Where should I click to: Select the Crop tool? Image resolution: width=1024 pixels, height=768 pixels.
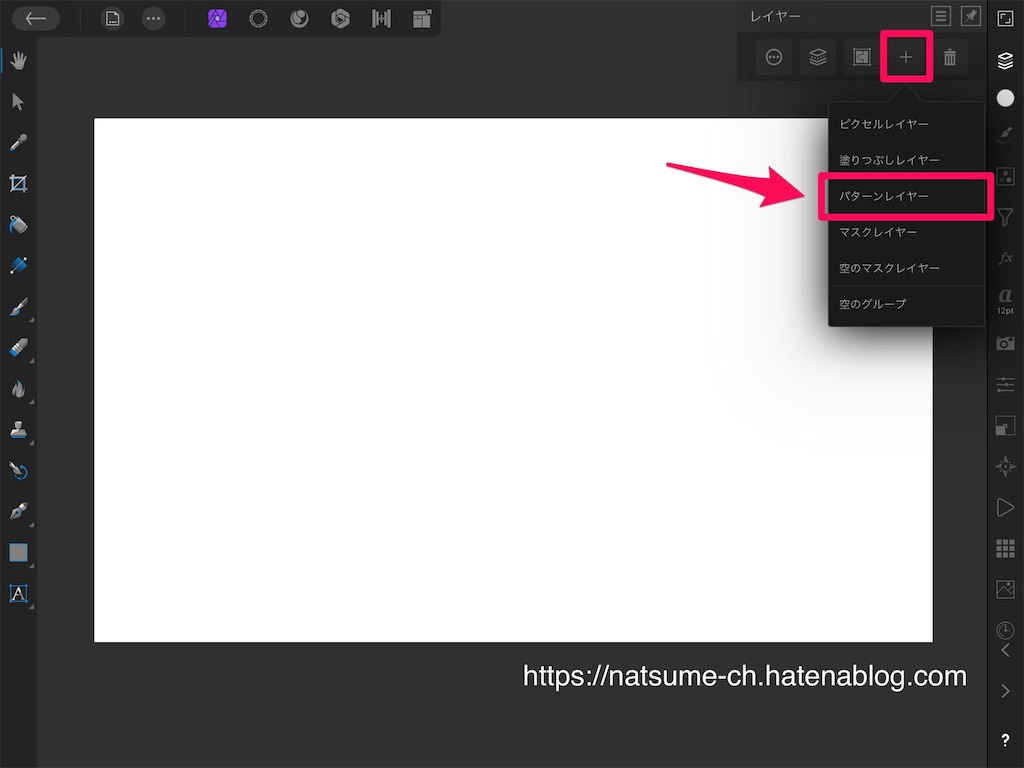pos(18,184)
